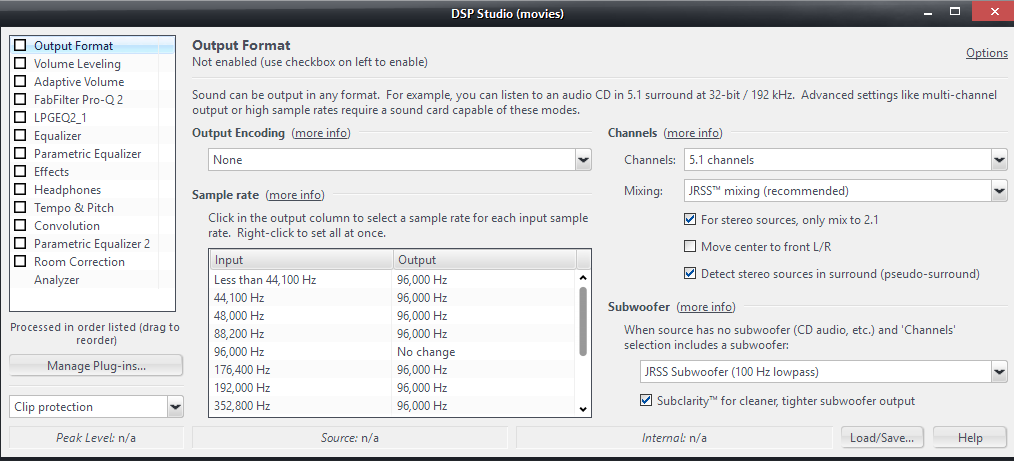
Task: Click the sample rate list scroll down arrow
Action: (x=583, y=409)
